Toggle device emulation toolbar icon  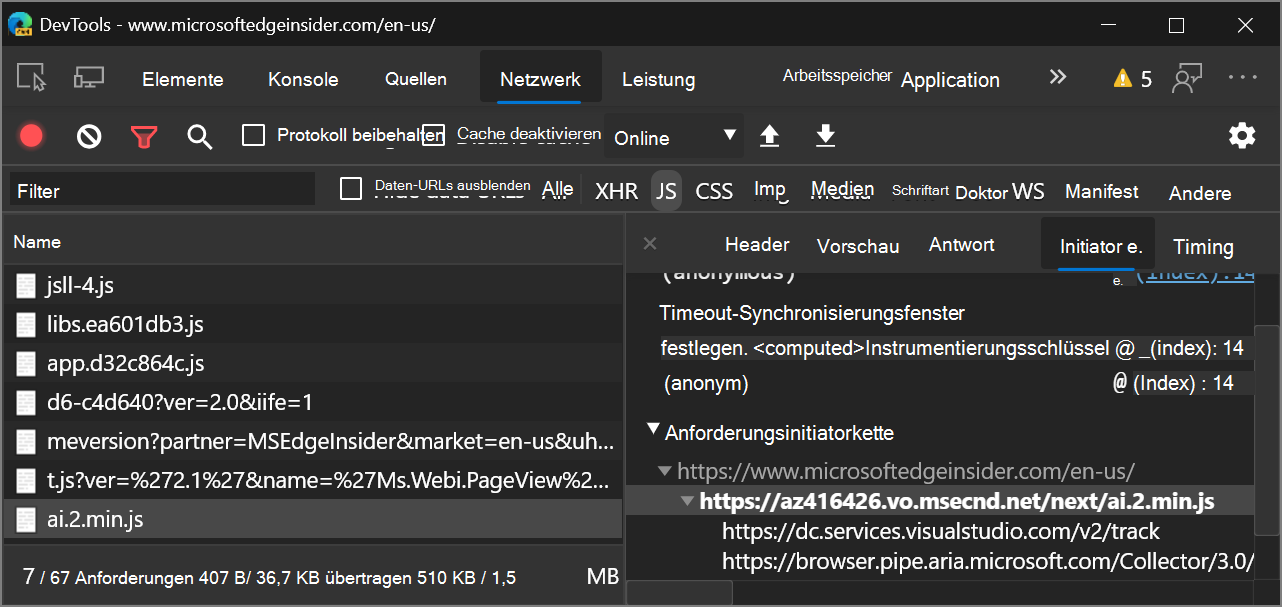coord(89,78)
